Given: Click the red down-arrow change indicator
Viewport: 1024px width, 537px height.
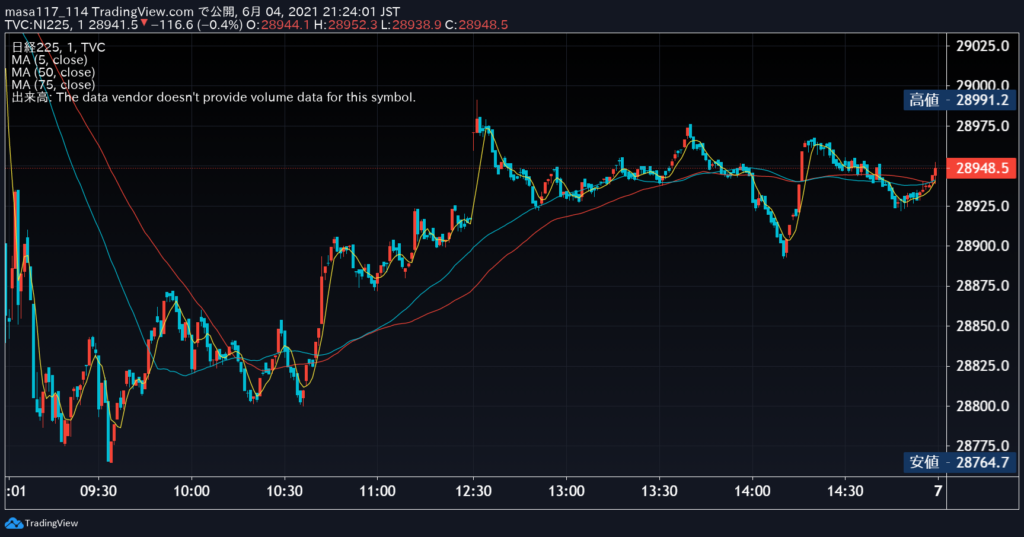Looking at the screenshot, I should [x=144, y=24].
